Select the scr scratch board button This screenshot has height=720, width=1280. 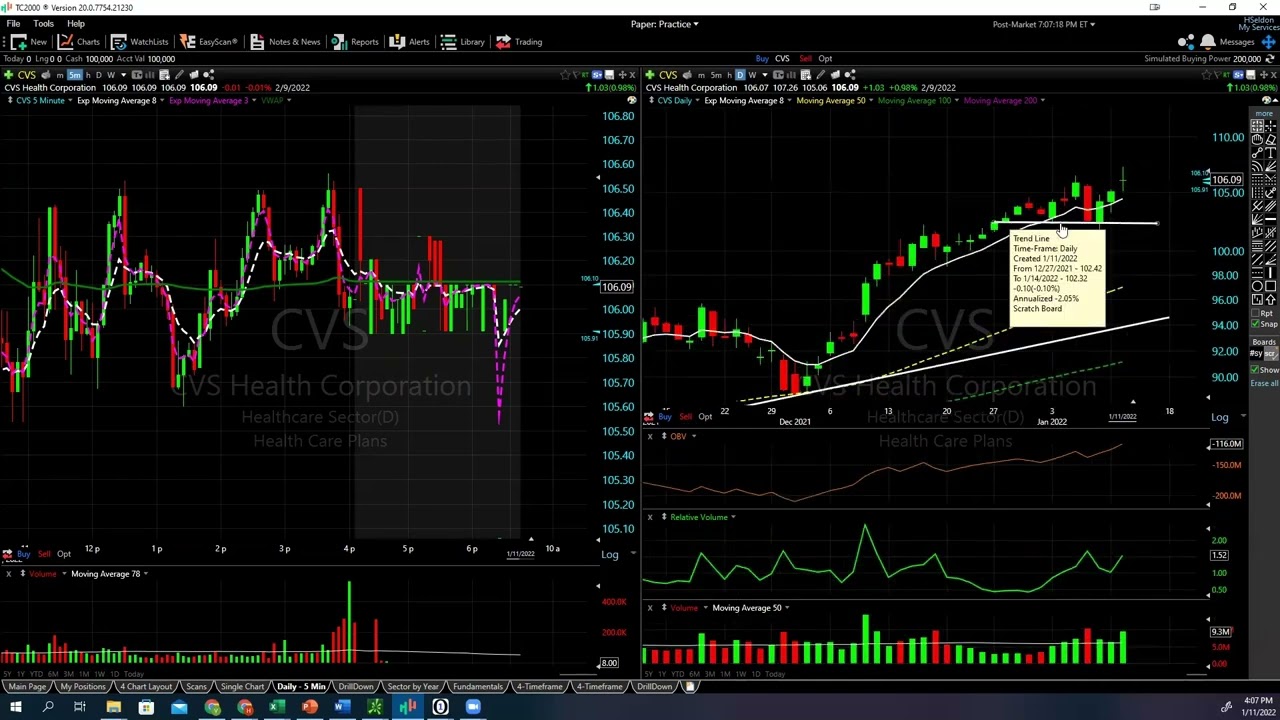click(x=1271, y=354)
